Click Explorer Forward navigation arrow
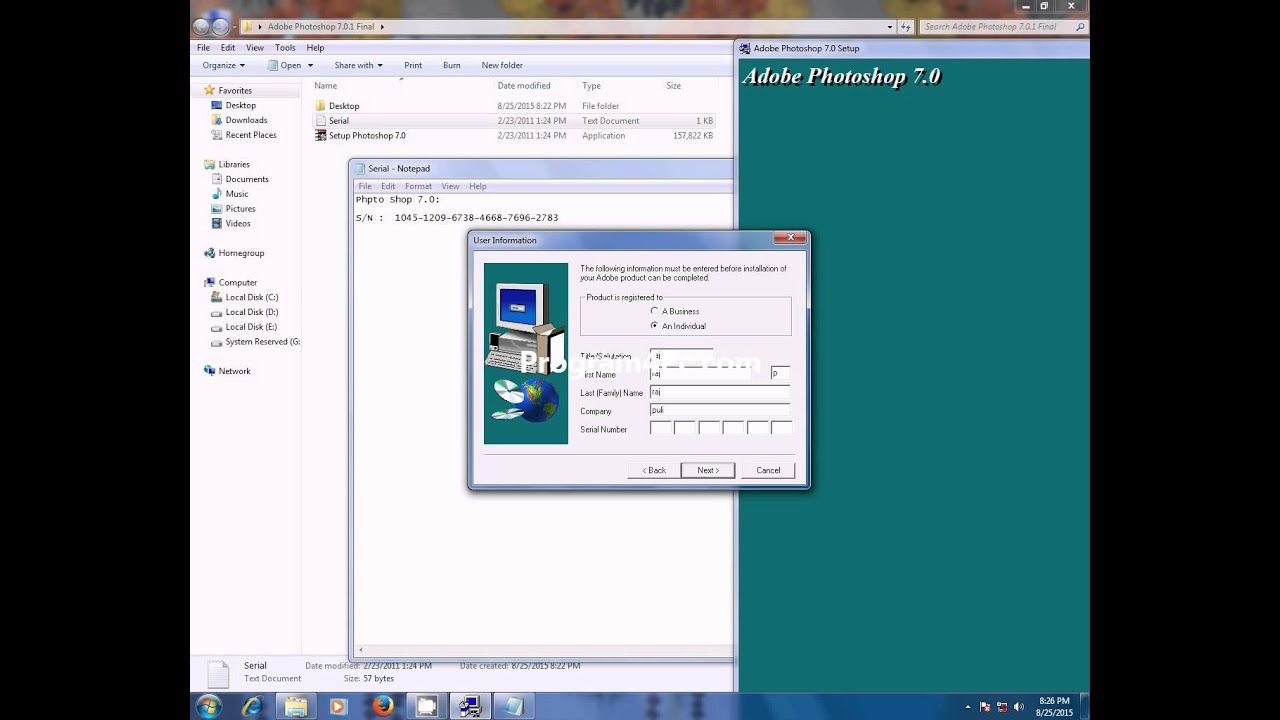This screenshot has height=720, width=1280. (220, 27)
